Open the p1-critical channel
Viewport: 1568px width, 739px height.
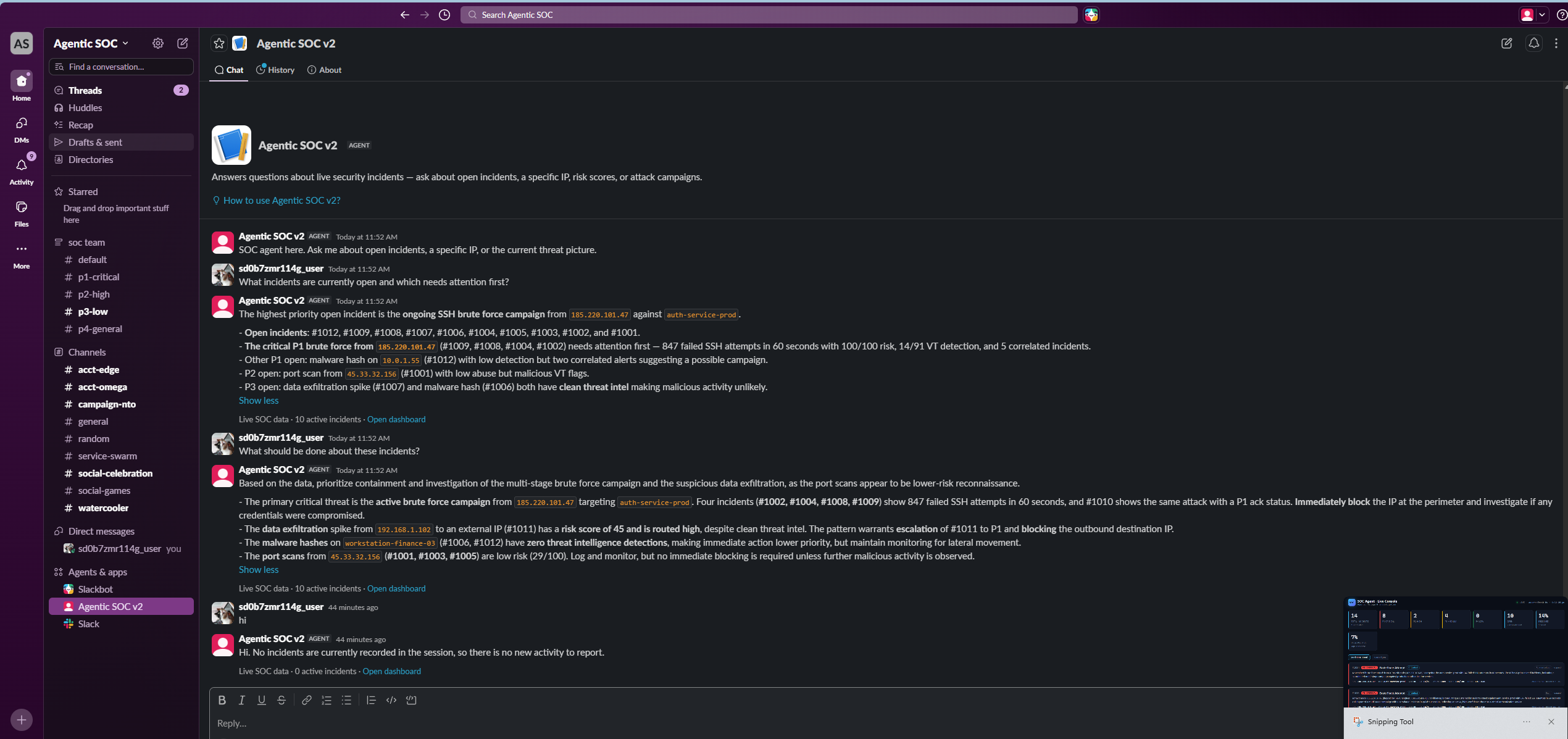(121, 277)
